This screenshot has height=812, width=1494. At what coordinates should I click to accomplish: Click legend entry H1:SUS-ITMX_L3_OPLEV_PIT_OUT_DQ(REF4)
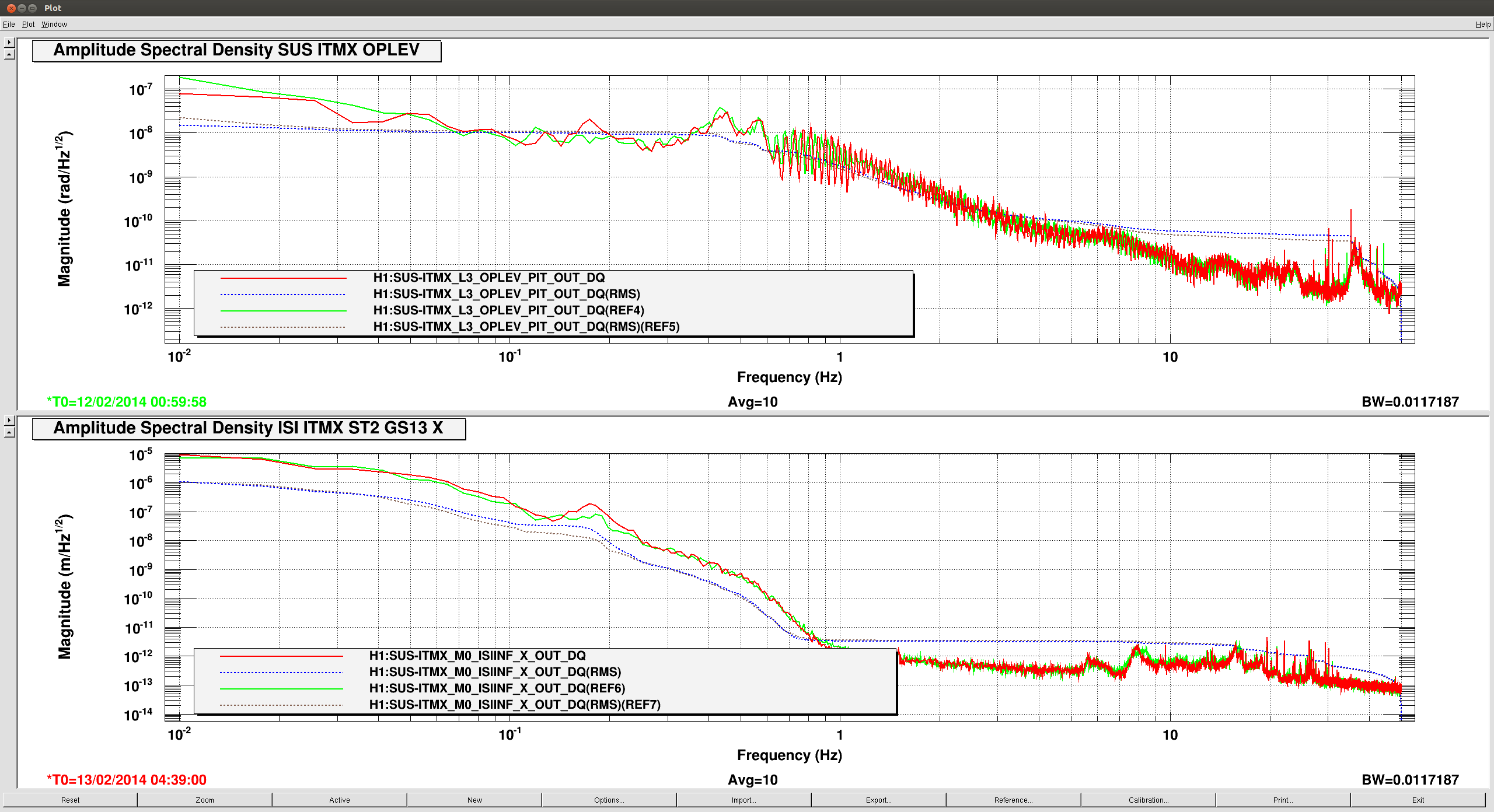click(x=509, y=310)
